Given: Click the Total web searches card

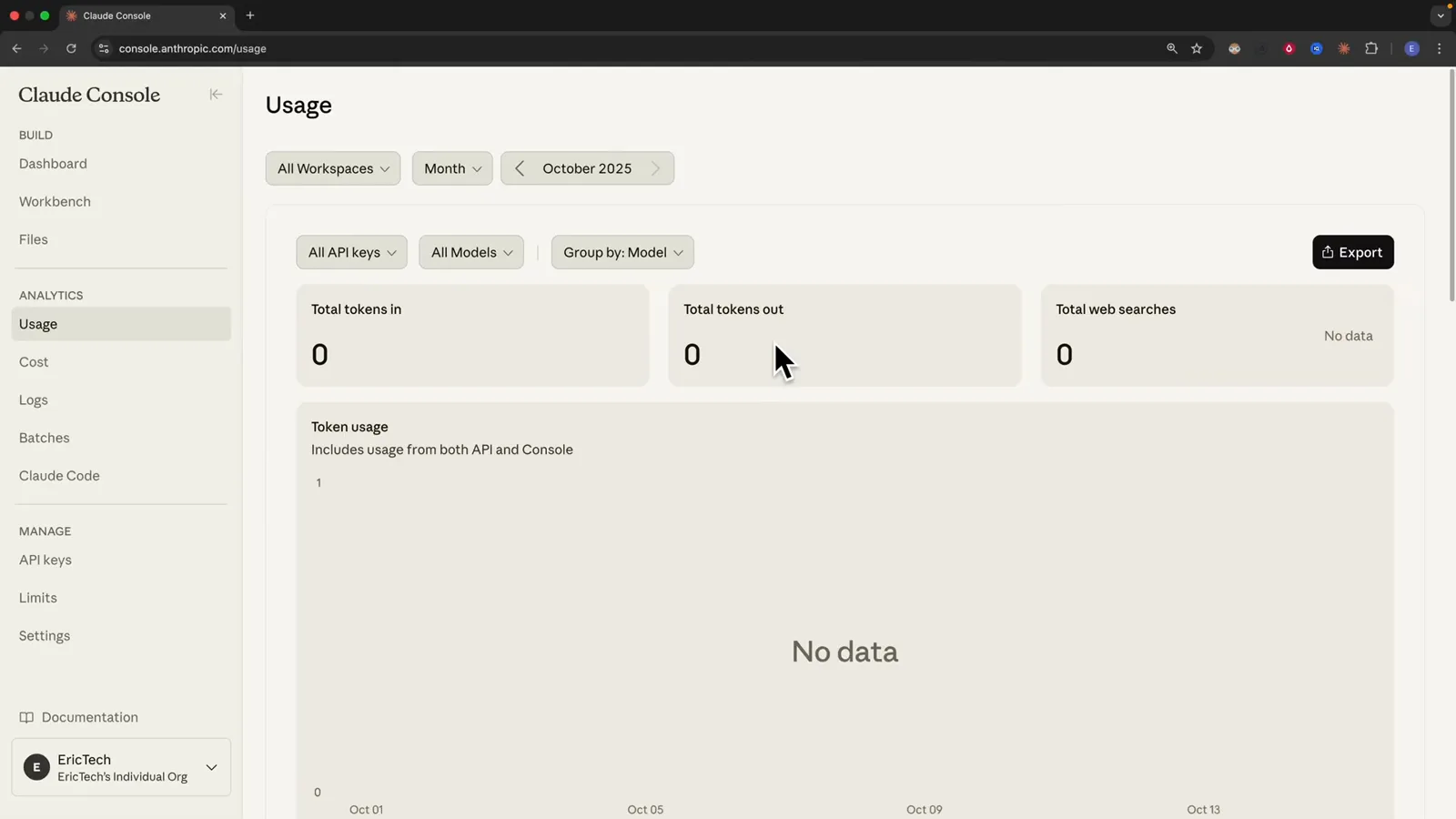Looking at the screenshot, I should click(x=1217, y=335).
